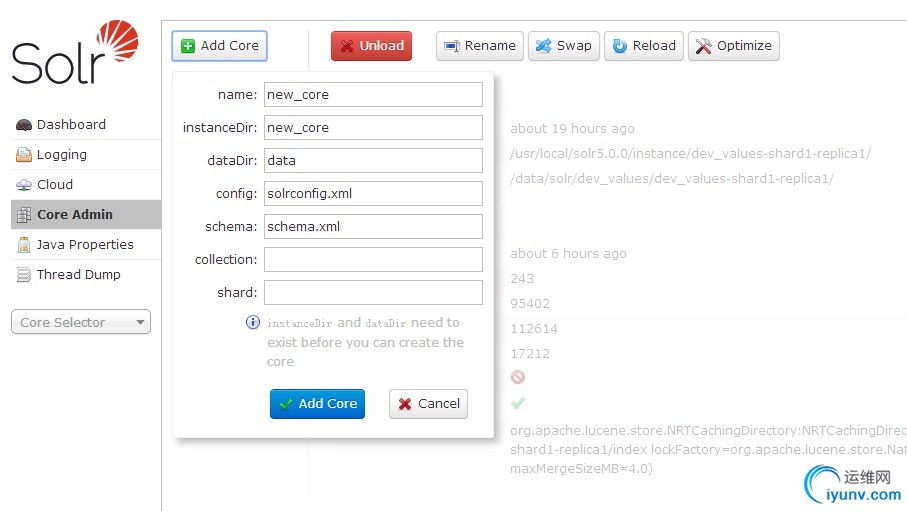The height and width of the screenshot is (511, 907).
Task: Click the Cloud icon in sidebar
Action: point(24,185)
